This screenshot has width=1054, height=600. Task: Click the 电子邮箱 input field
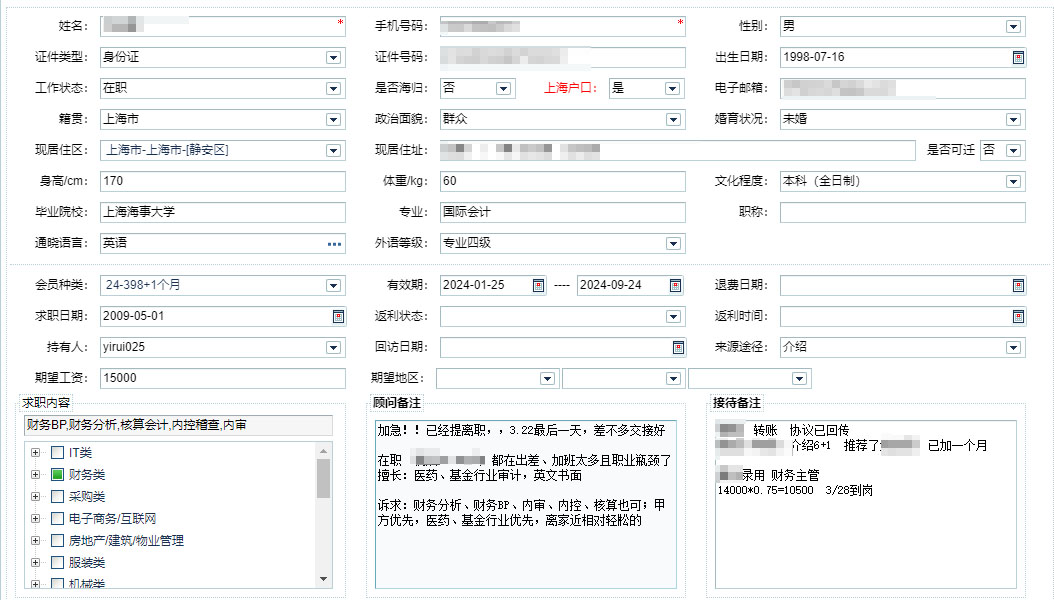pos(903,89)
